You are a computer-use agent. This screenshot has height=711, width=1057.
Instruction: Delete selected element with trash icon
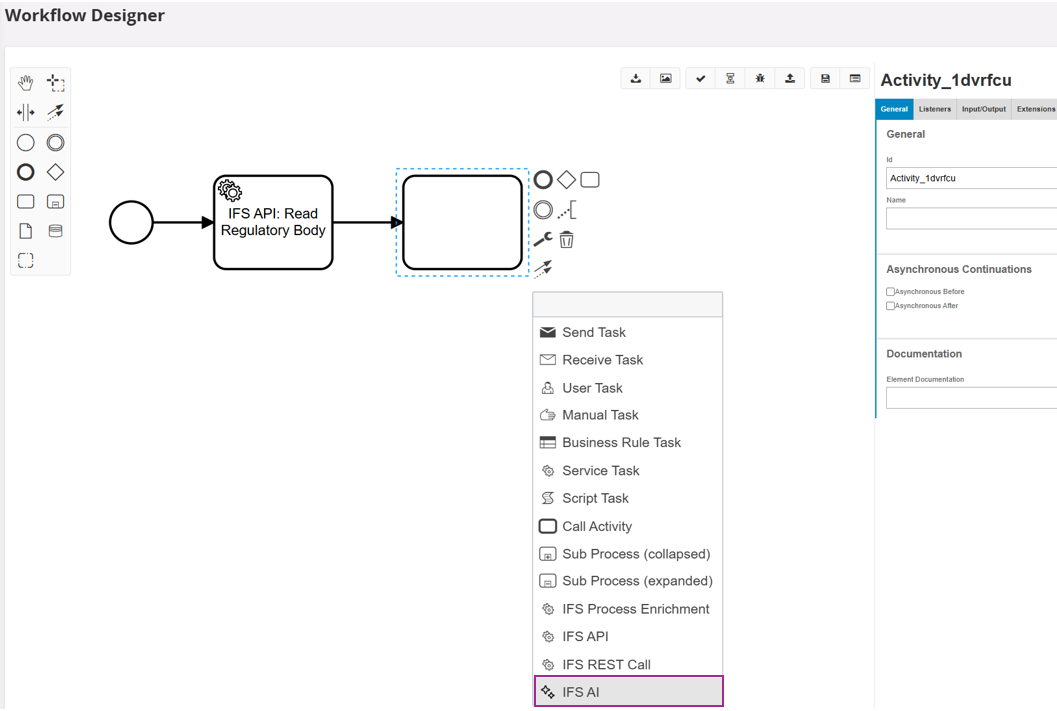567,239
